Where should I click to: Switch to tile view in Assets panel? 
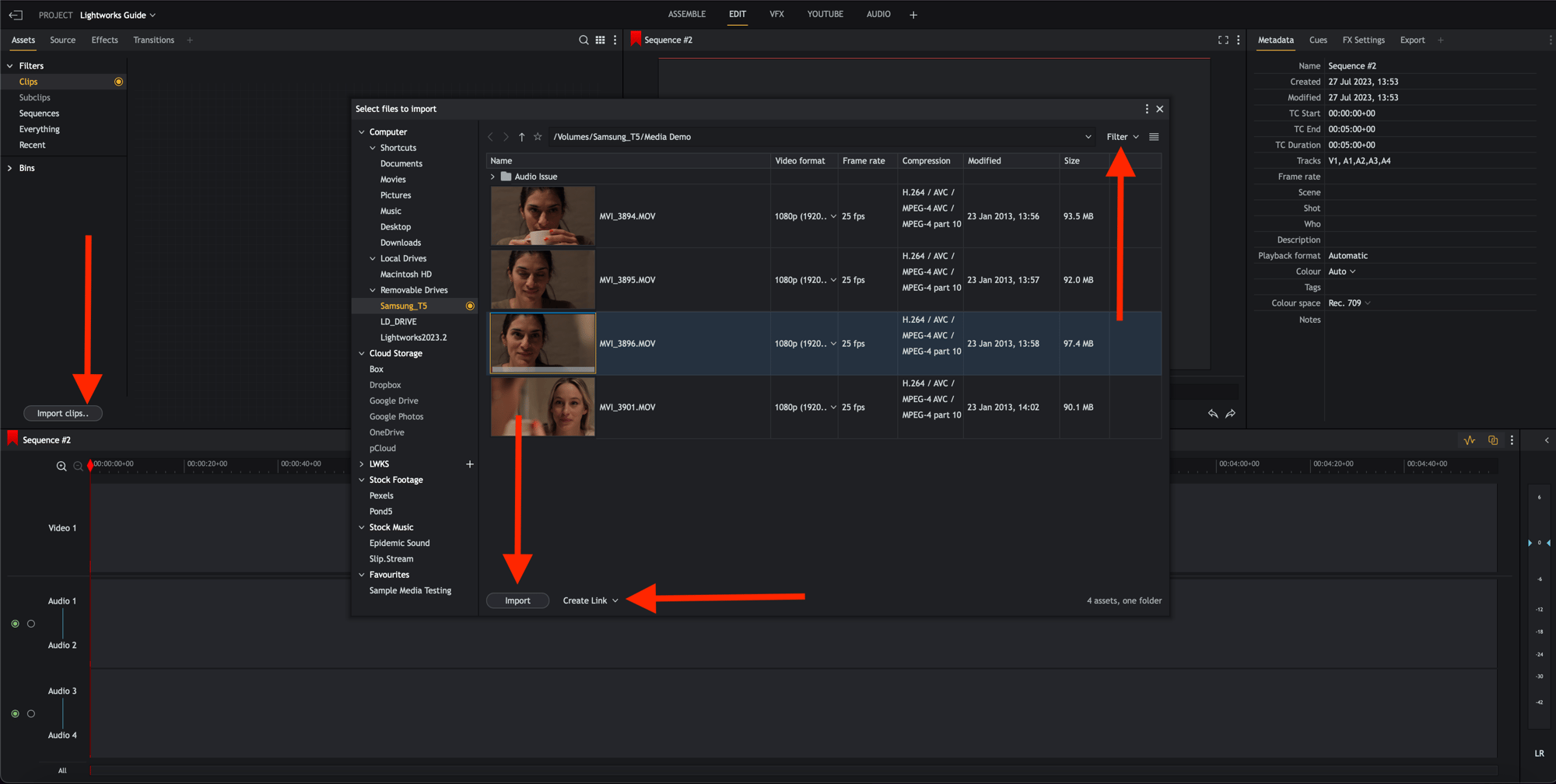600,40
